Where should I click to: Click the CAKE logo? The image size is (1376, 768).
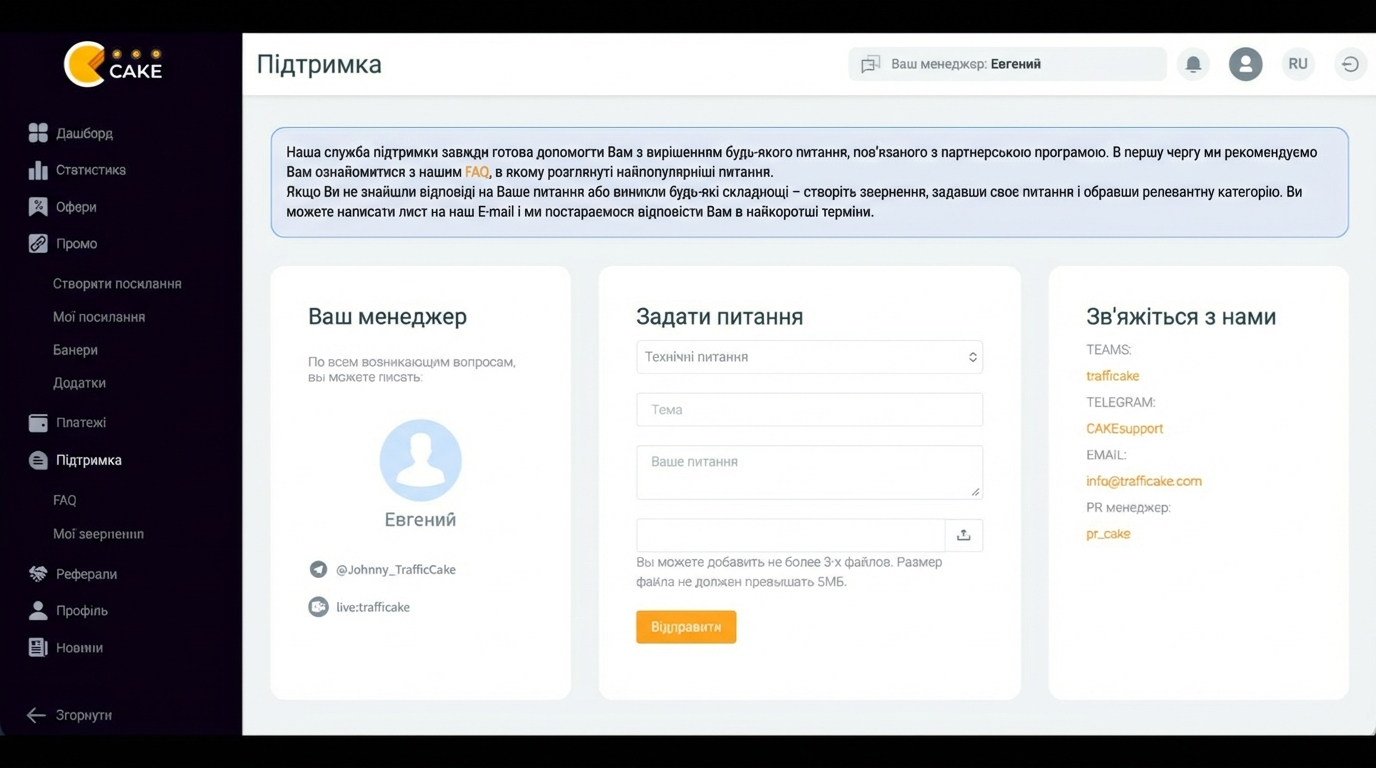(x=115, y=62)
